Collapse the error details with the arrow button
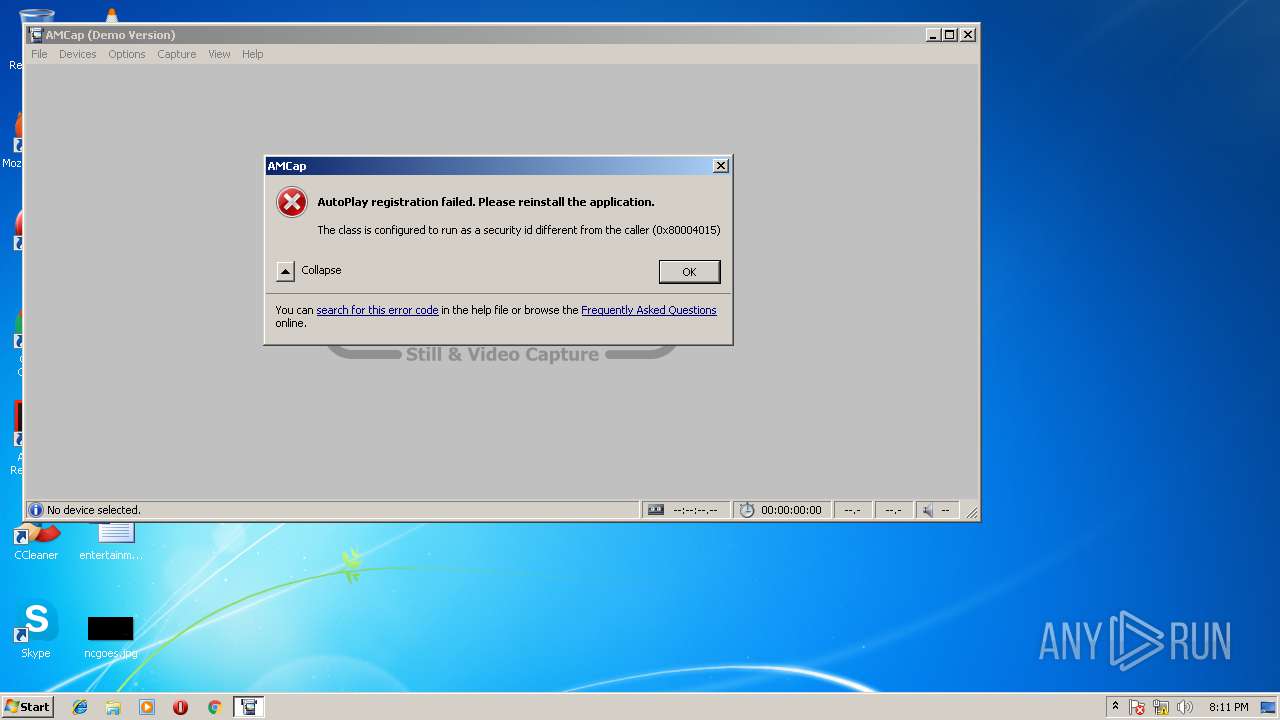This screenshot has height=720, width=1280. tap(286, 271)
